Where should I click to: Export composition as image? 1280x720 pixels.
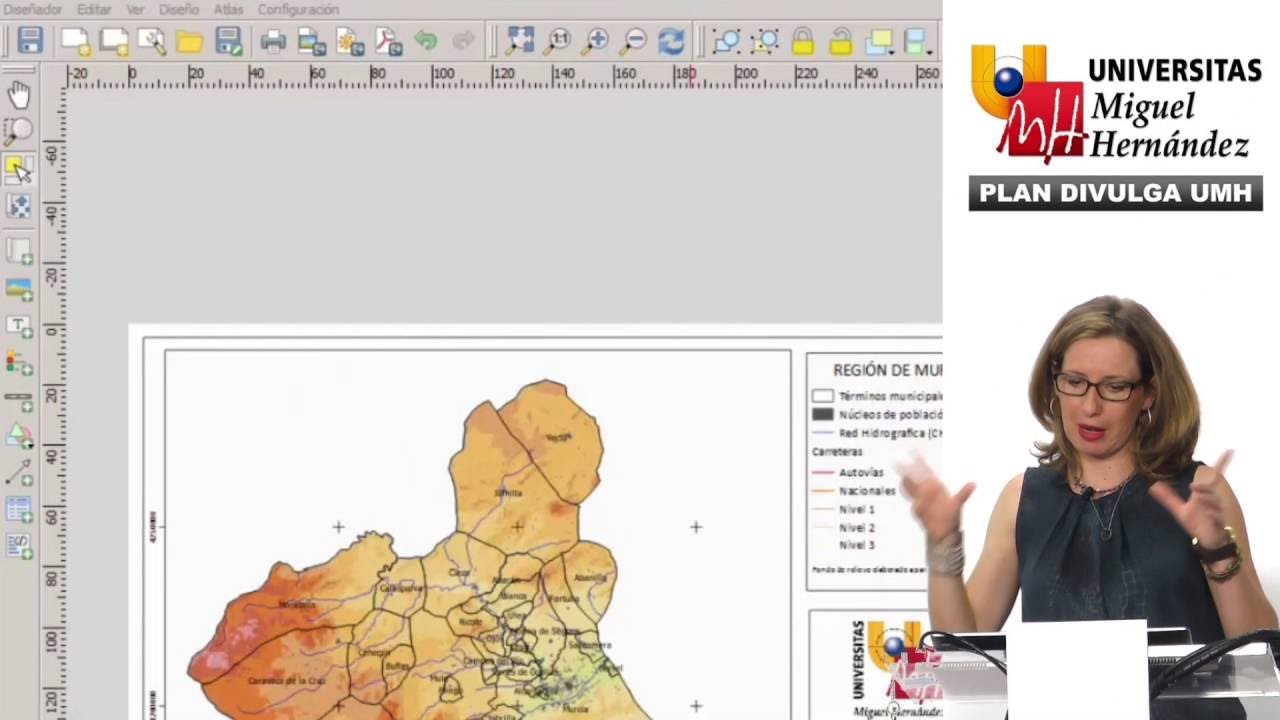312,41
